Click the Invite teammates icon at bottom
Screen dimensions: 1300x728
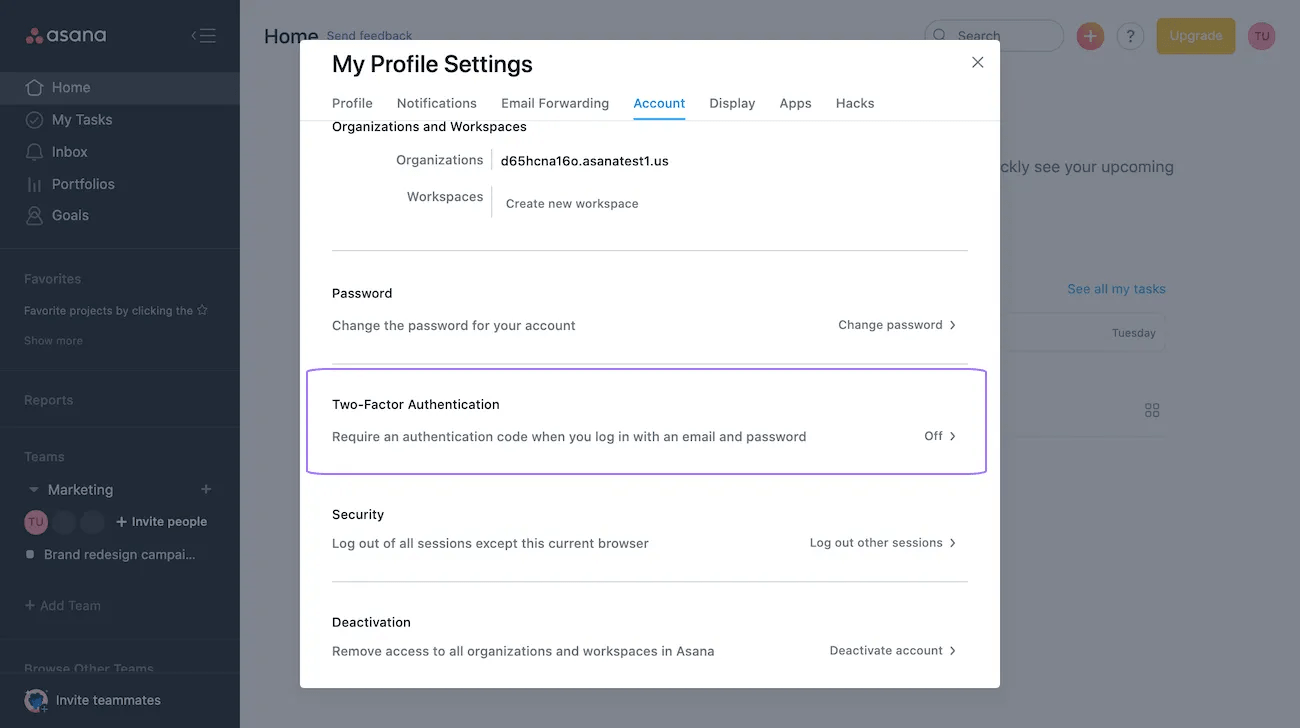pyautogui.click(x=36, y=700)
